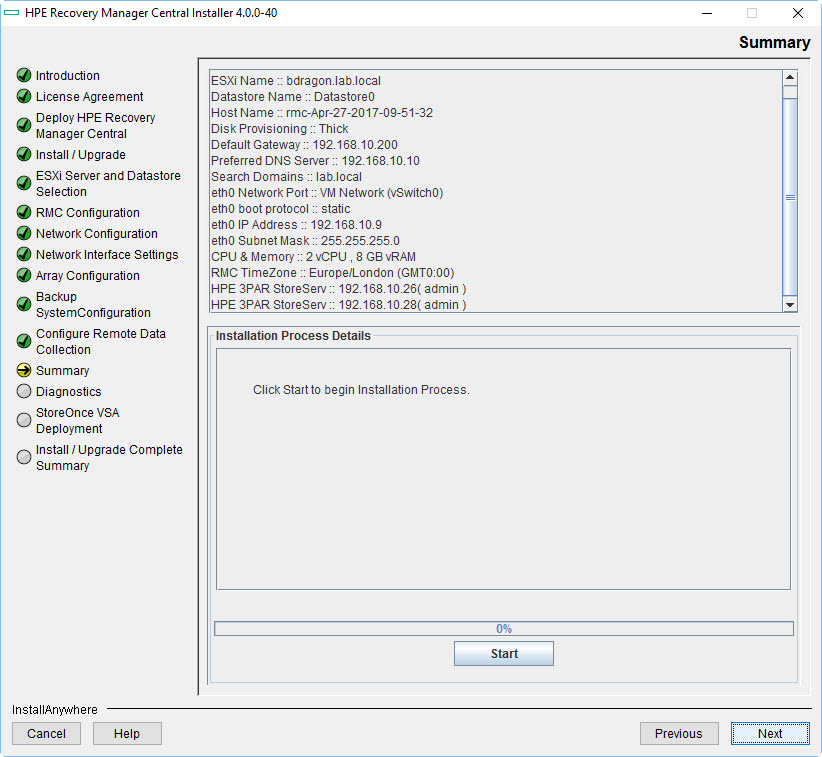Click the scrollbar up arrow in summary pane
Screen dimensions: 822x757
(789, 75)
